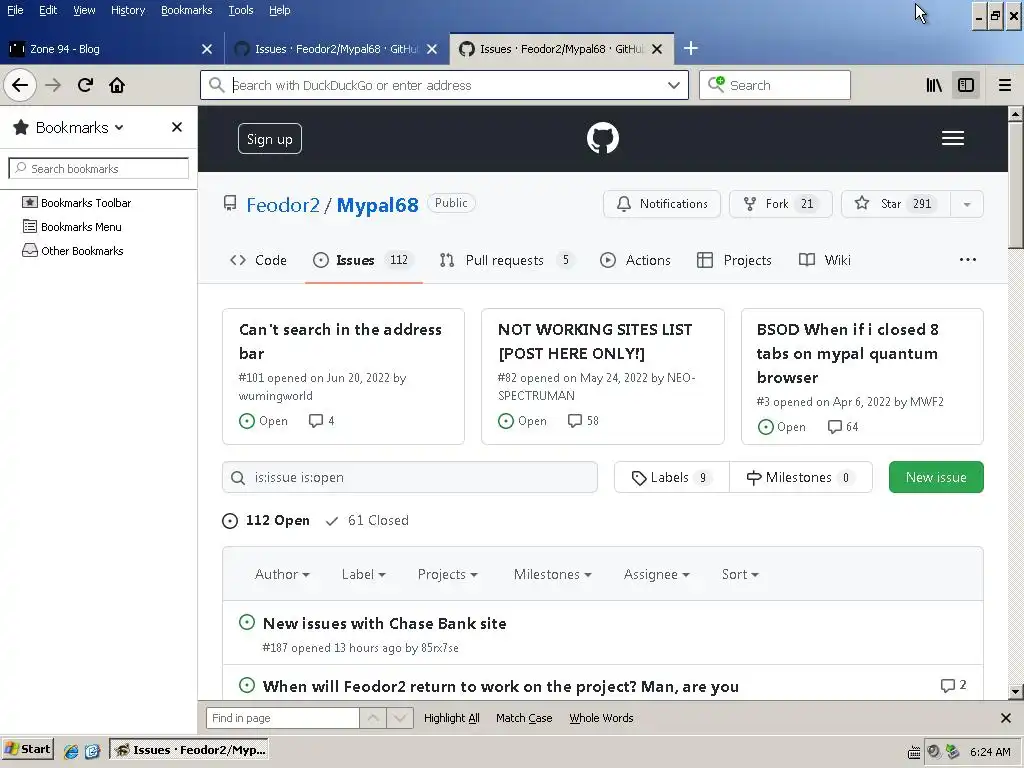
Task: Open the Actions tab
Action: pyautogui.click(x=635, y=260)
